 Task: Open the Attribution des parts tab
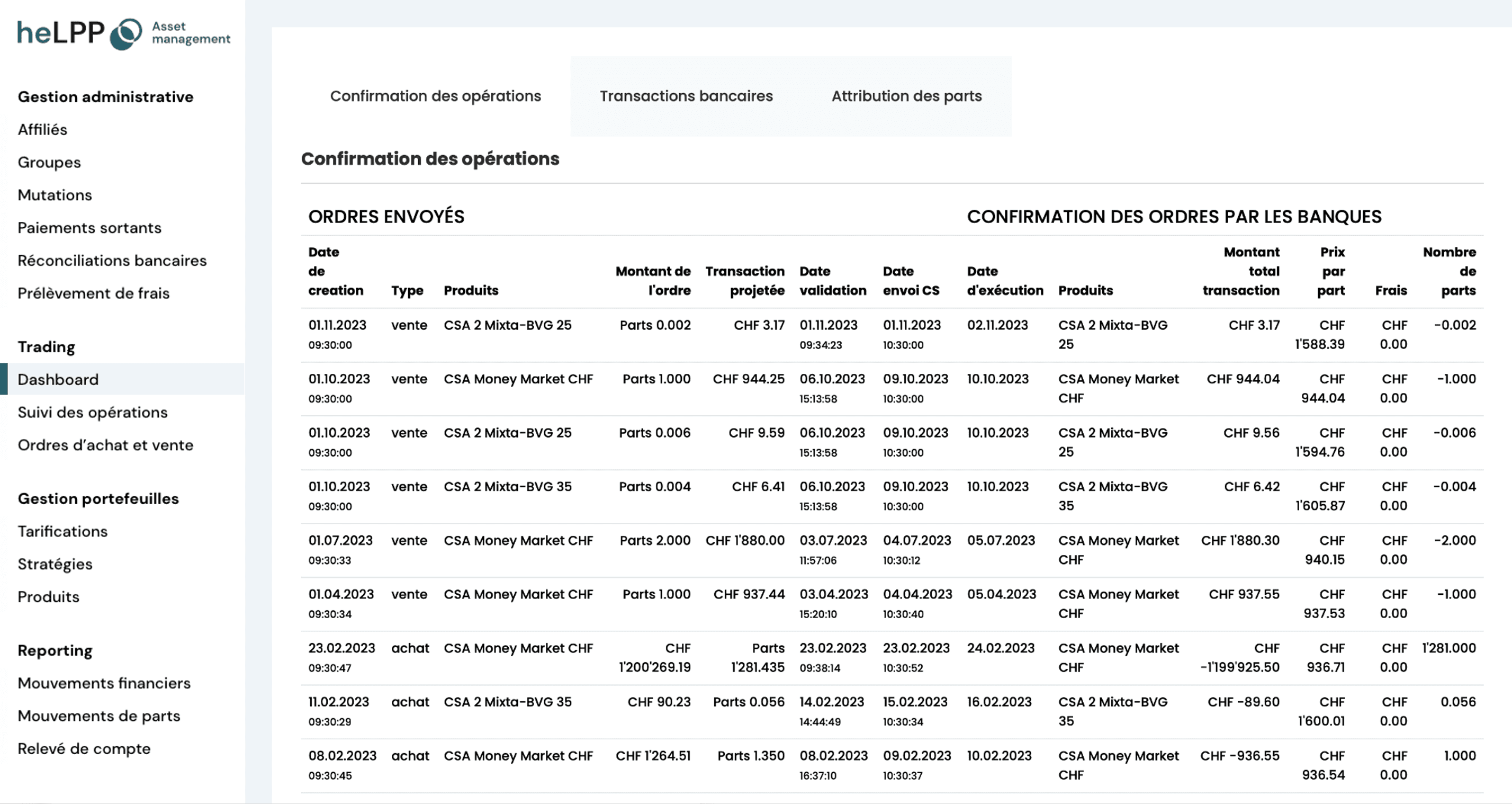(x=906, y=96)
